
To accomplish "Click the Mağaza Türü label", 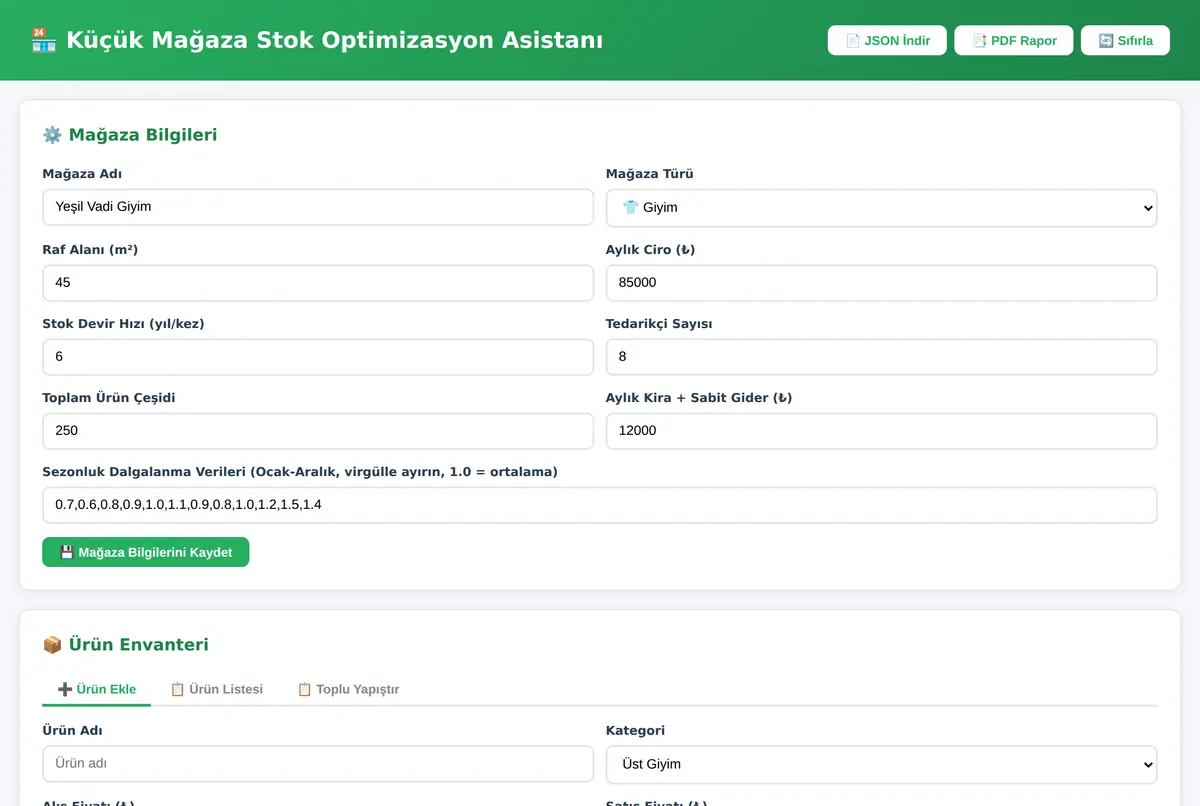I will point(649,174).
